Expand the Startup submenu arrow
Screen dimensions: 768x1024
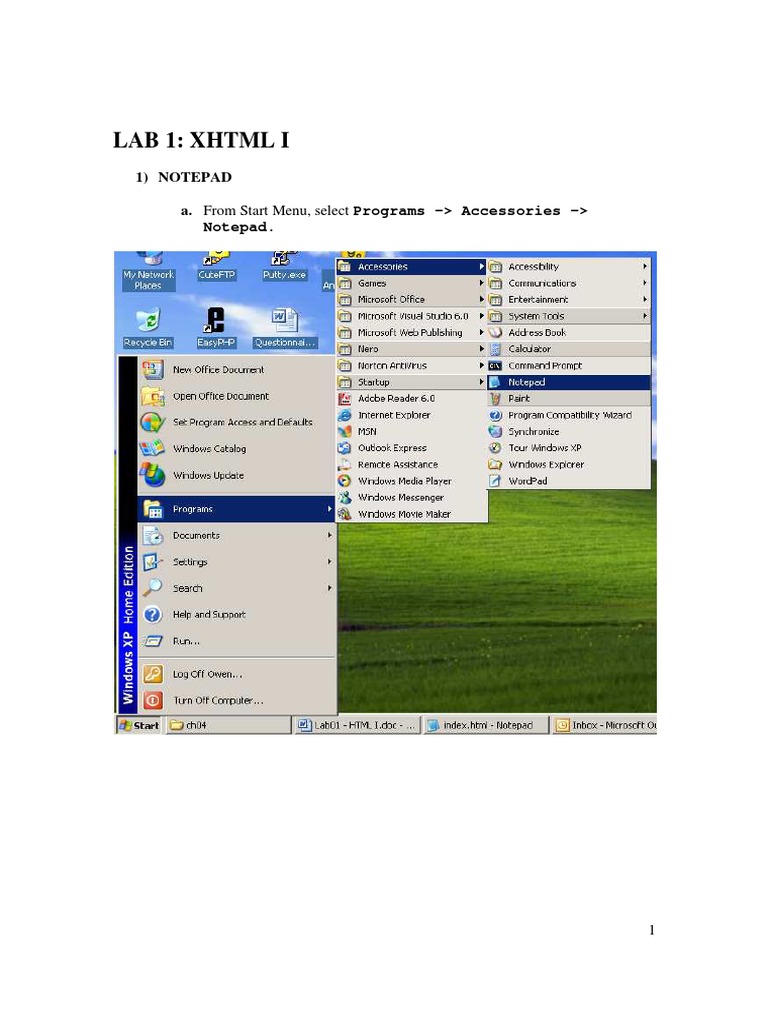pos(482,382)
